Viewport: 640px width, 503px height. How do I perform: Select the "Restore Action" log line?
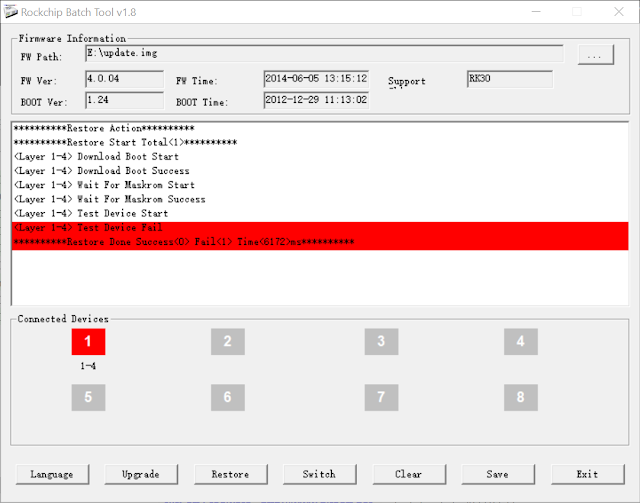pos(320,129)
